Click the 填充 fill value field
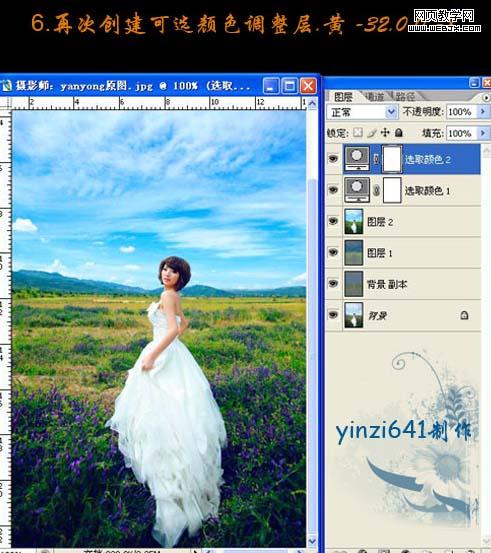The image size is (491, 553). click(460, 133)
